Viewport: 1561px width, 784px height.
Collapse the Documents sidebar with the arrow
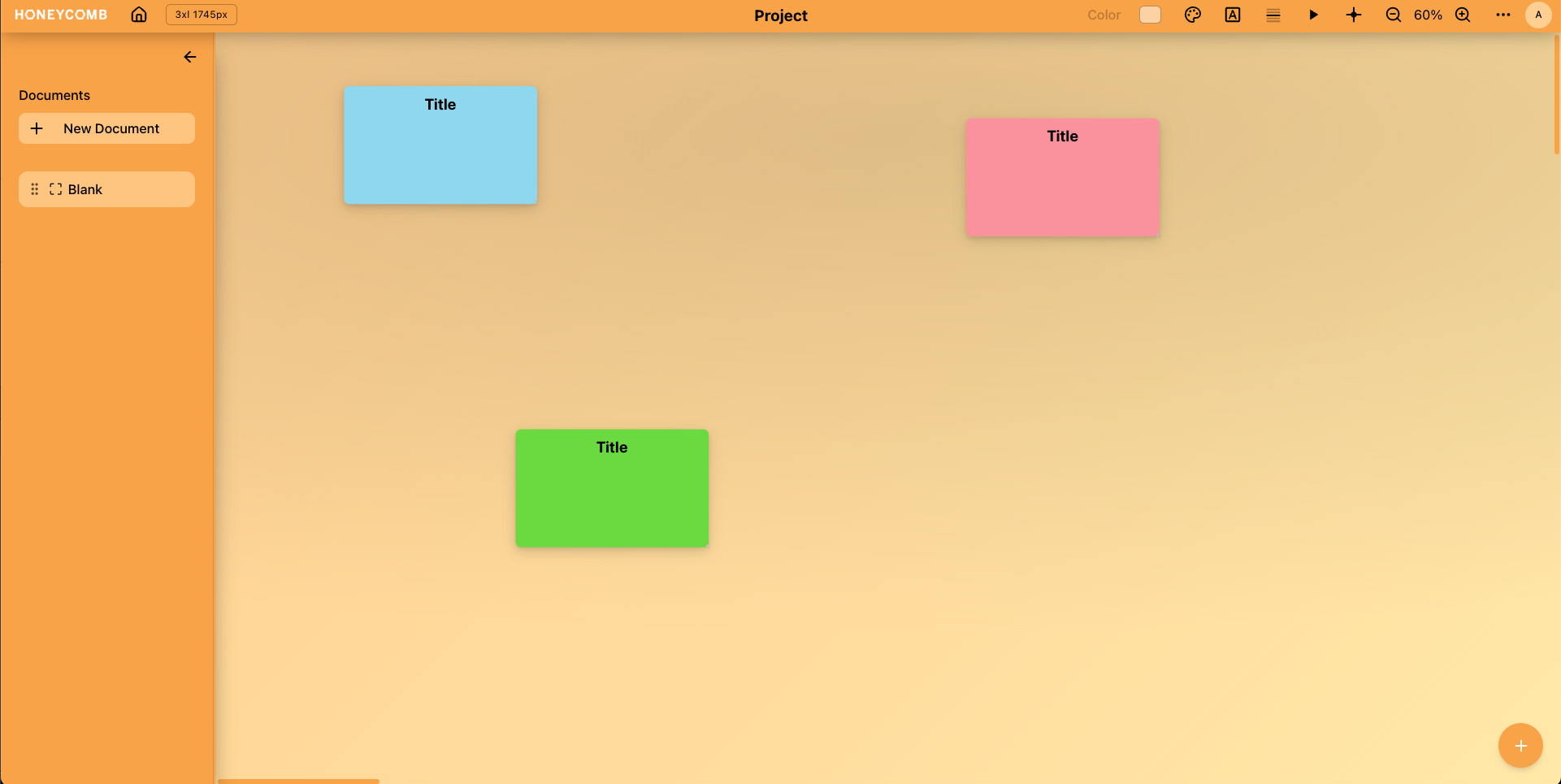pyautogui.click(x=190, y=57)
